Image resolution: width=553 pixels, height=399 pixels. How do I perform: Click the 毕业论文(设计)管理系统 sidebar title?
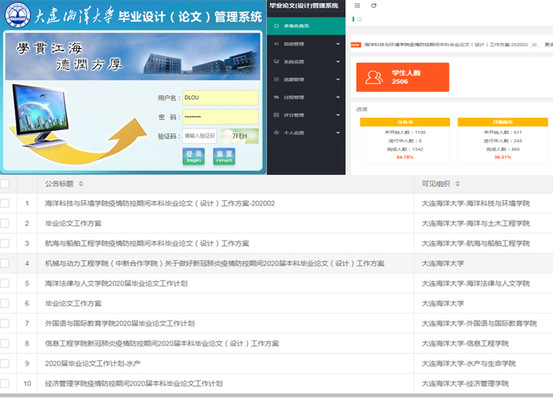[304, 6]
